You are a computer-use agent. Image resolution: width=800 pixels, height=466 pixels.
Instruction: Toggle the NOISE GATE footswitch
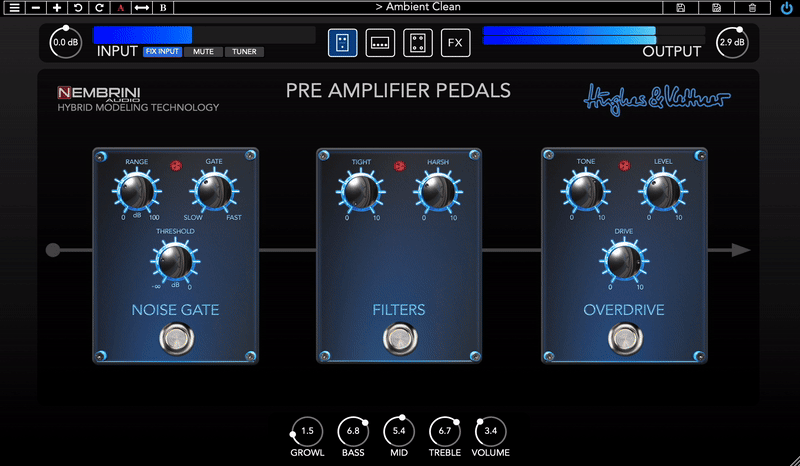(x=177, y=338)
